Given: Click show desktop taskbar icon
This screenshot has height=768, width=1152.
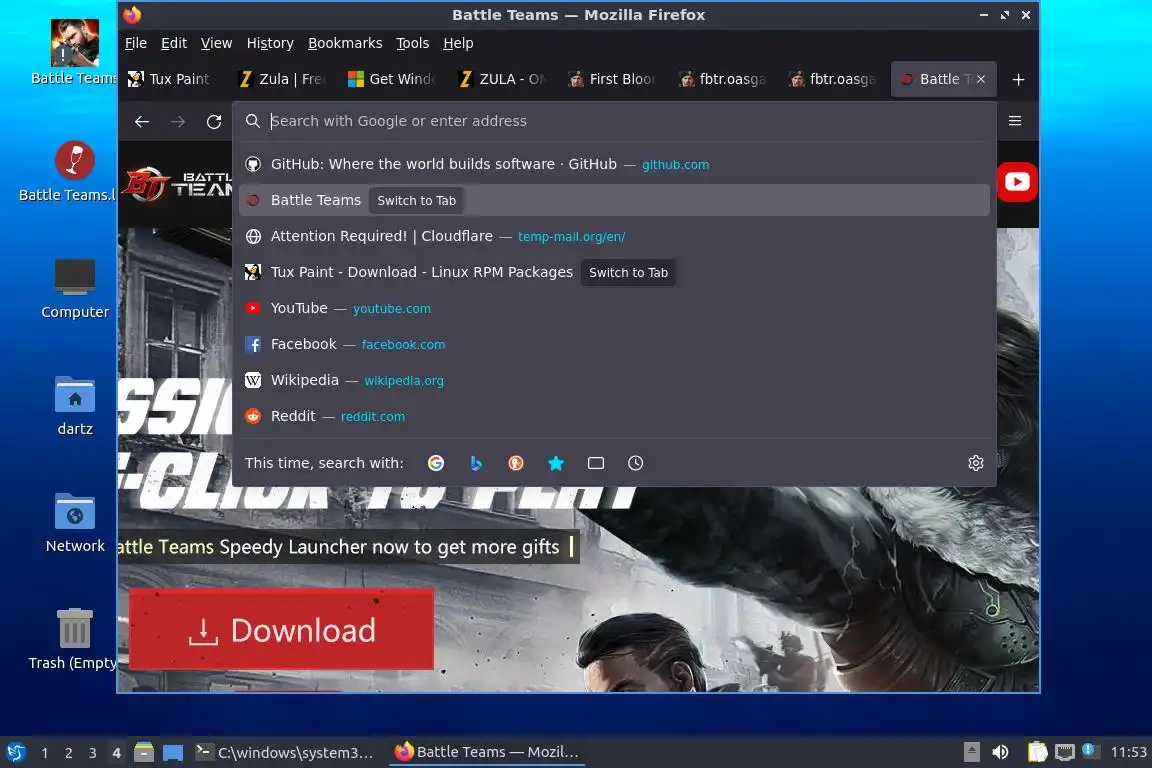Looking at the screenshot, I should coord(173,752).
